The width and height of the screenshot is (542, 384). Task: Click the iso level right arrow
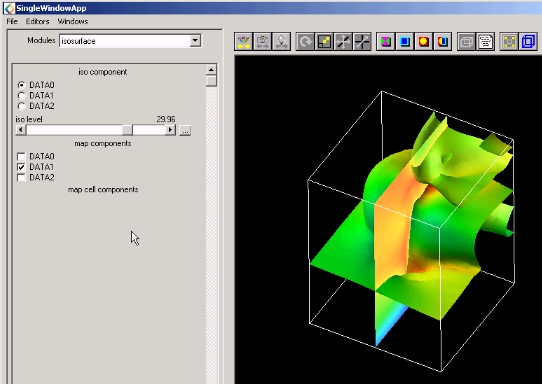[x=170, y=130]
